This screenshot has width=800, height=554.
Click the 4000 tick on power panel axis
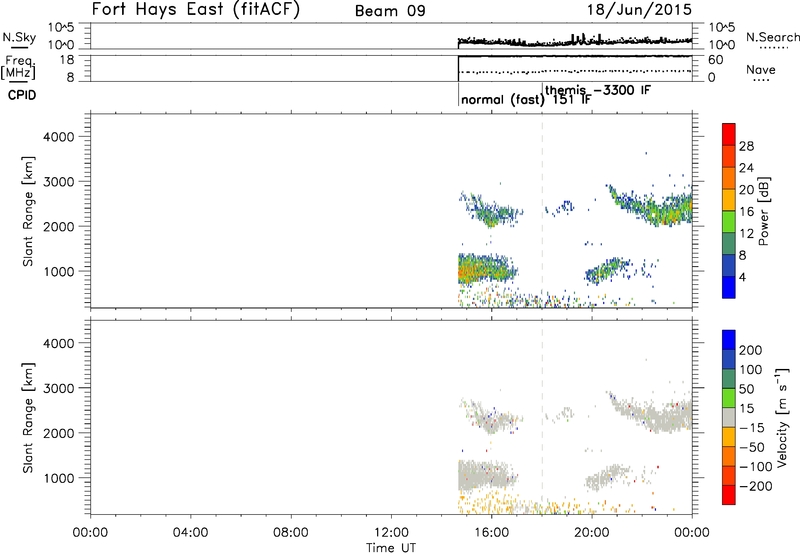[x=58, y=137]
